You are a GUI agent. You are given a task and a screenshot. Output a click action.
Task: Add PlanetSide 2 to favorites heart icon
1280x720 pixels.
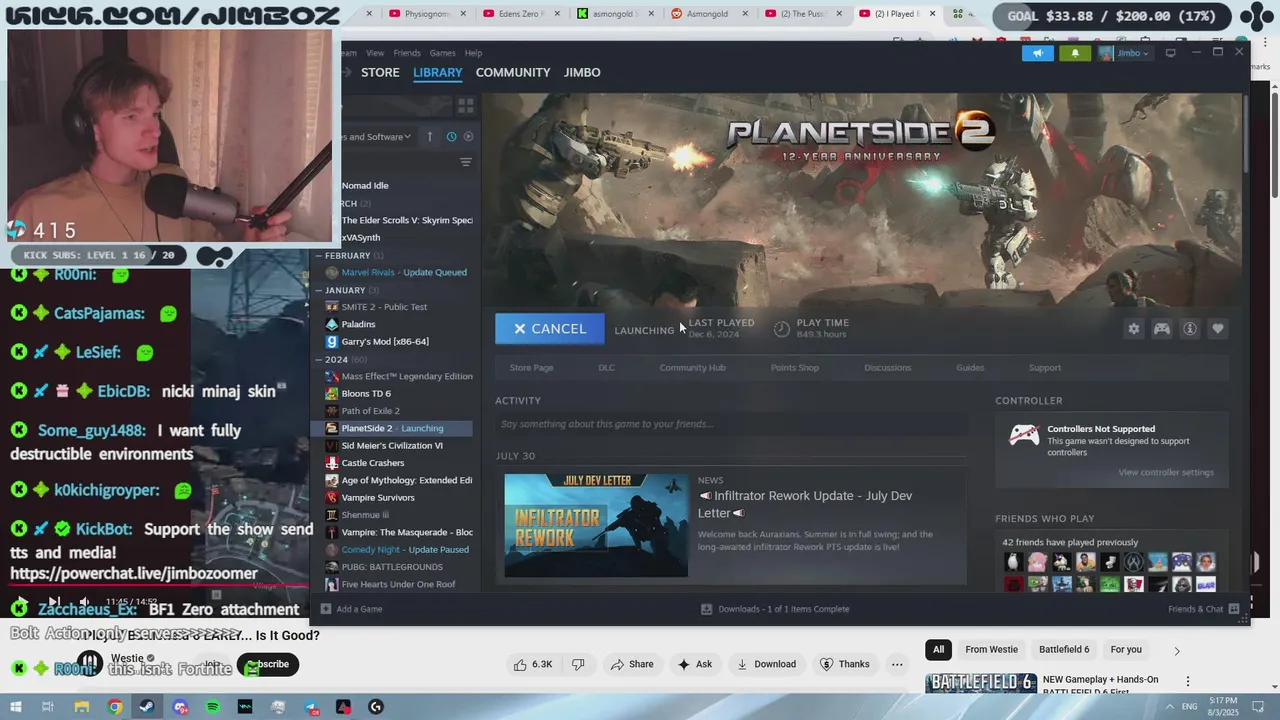[1217, 329]
